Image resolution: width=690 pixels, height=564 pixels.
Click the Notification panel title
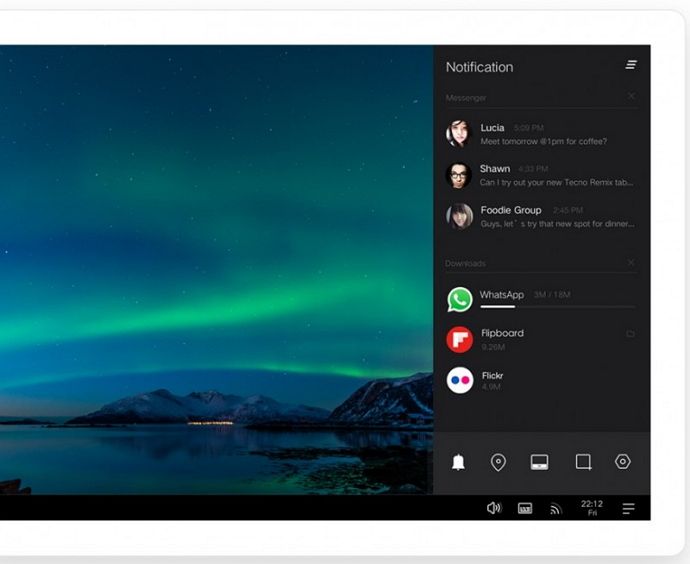pyautogui.click(x=480, y=67)
